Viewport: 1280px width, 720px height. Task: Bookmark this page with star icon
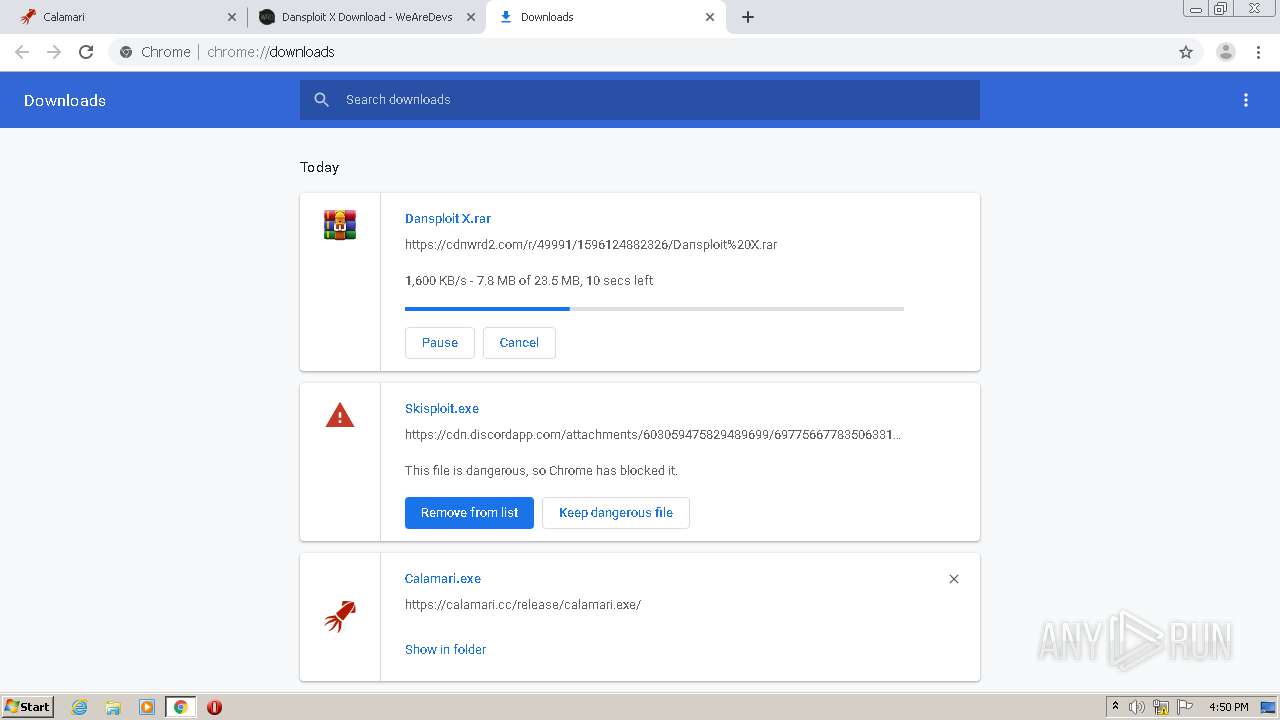[x=1186, y=52]
